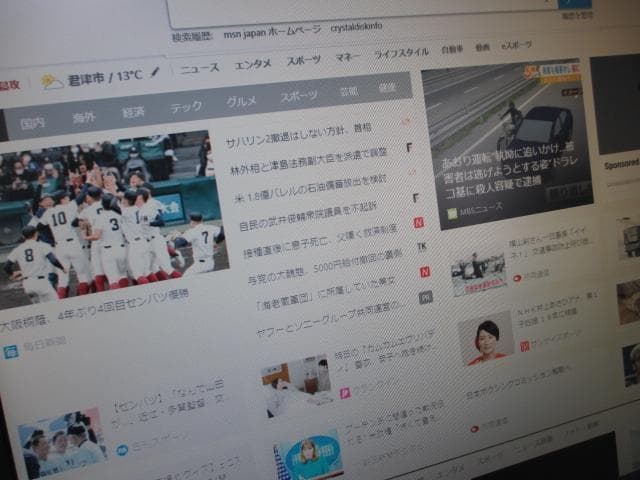This screenshot has width=640, height=480.
Task: Open ライフスタイル in top navigation
Action: tap(401, 53)
